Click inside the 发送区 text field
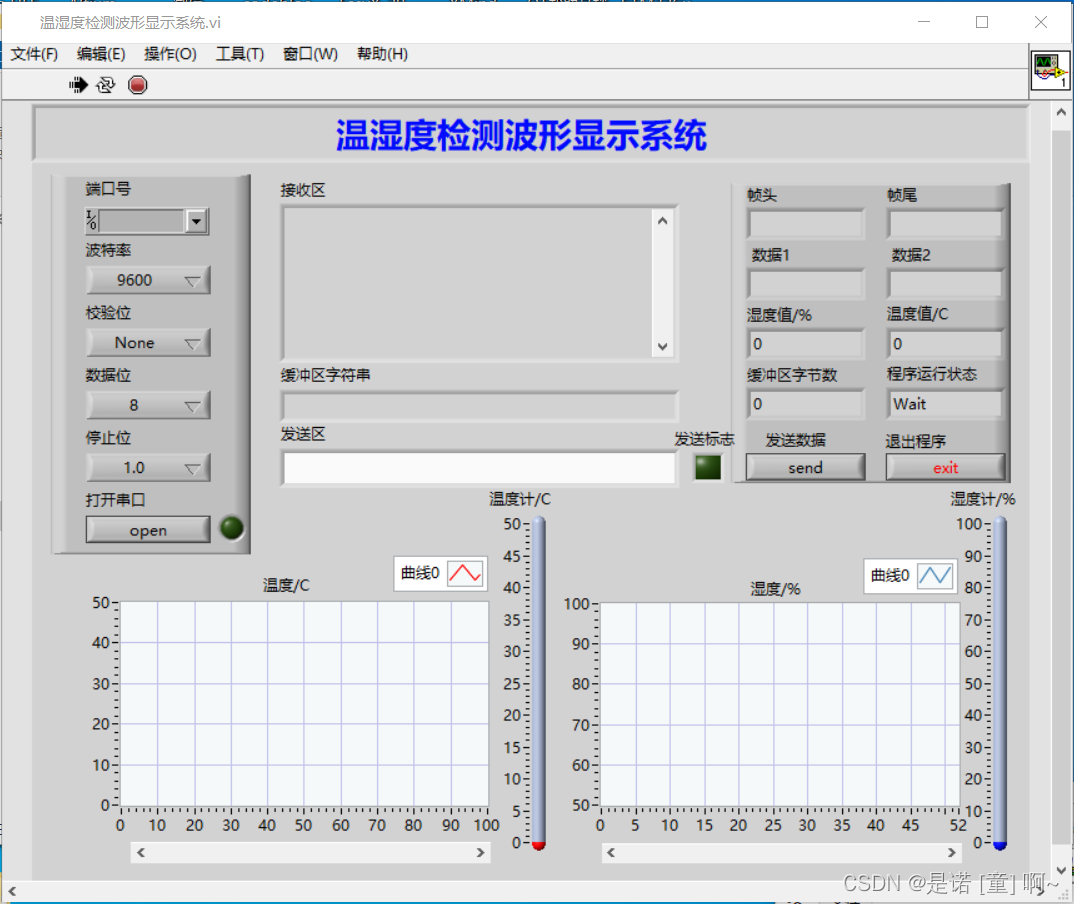The image size is (1074, 904). tap(478, 468)
